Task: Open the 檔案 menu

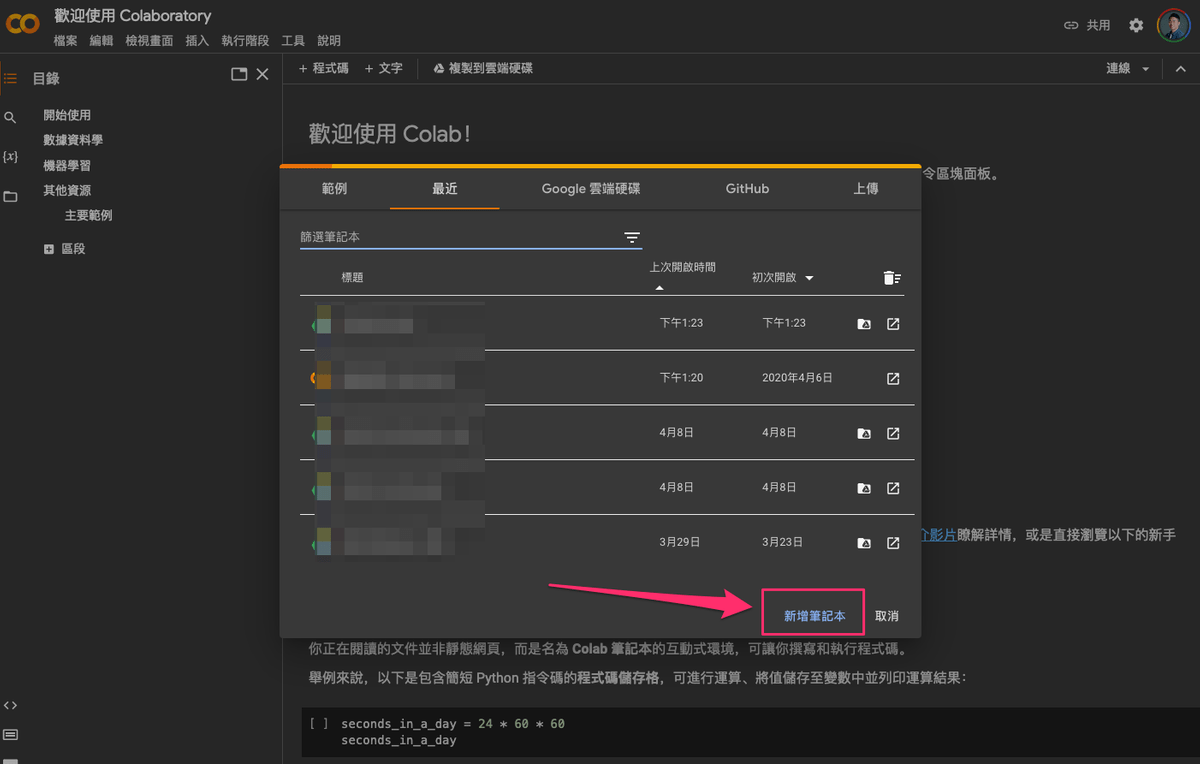Action: click(66, 41)
